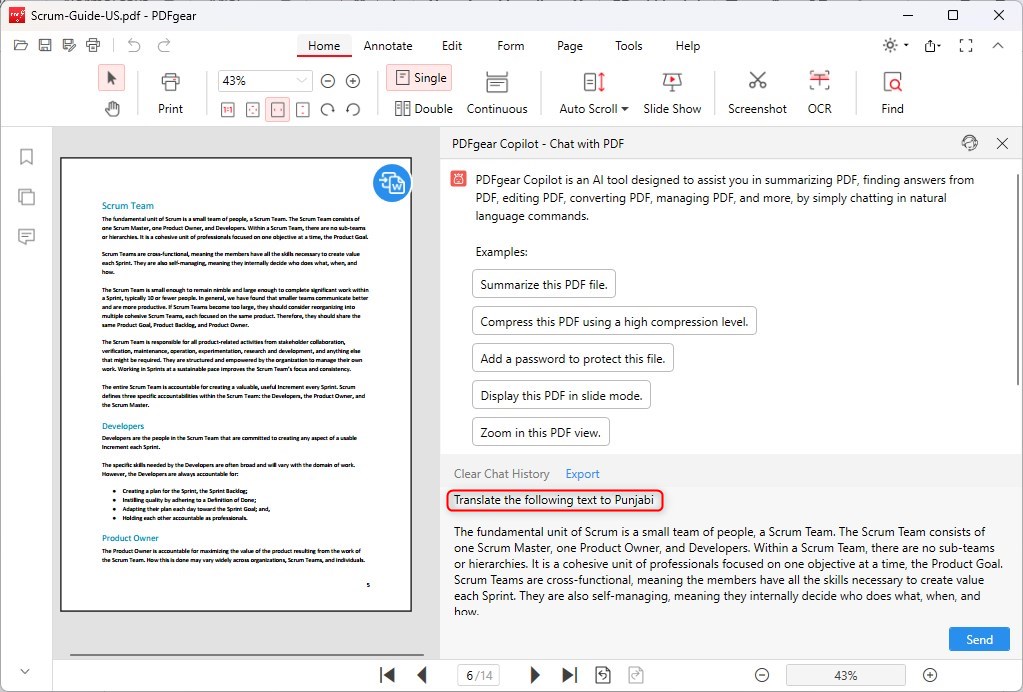Open the Find tool
1023x692 pixels.
[892, 93]
